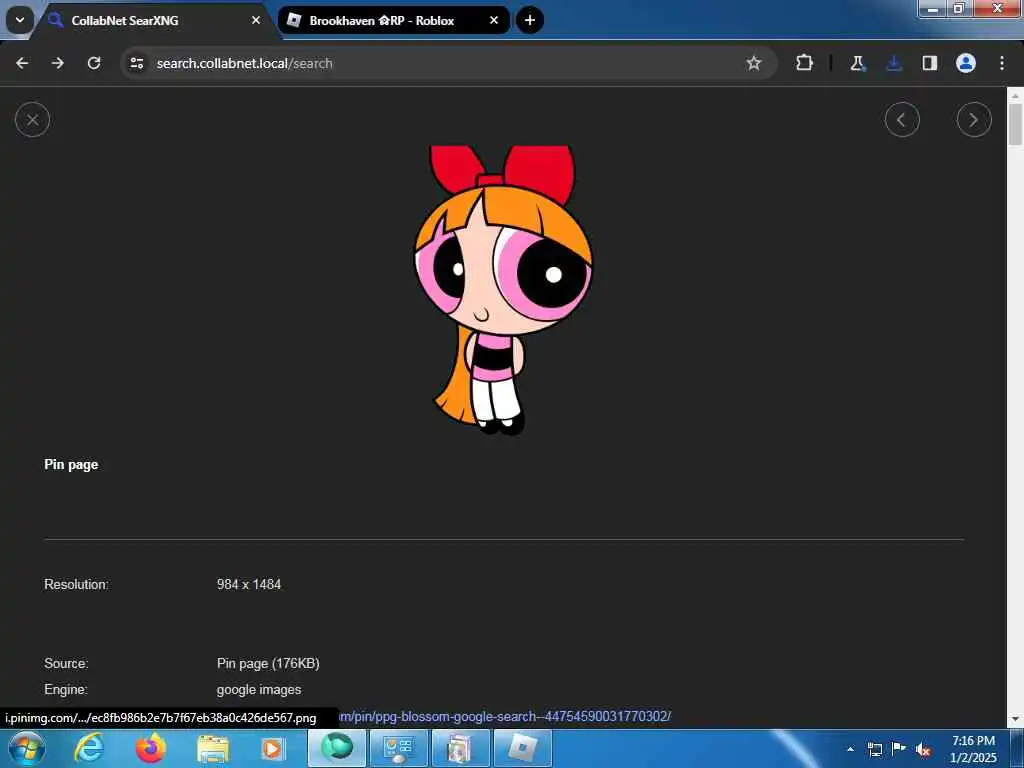Click the Pin page title
This screenshot has height=768, width=1024.
click(x=71, y=464)
